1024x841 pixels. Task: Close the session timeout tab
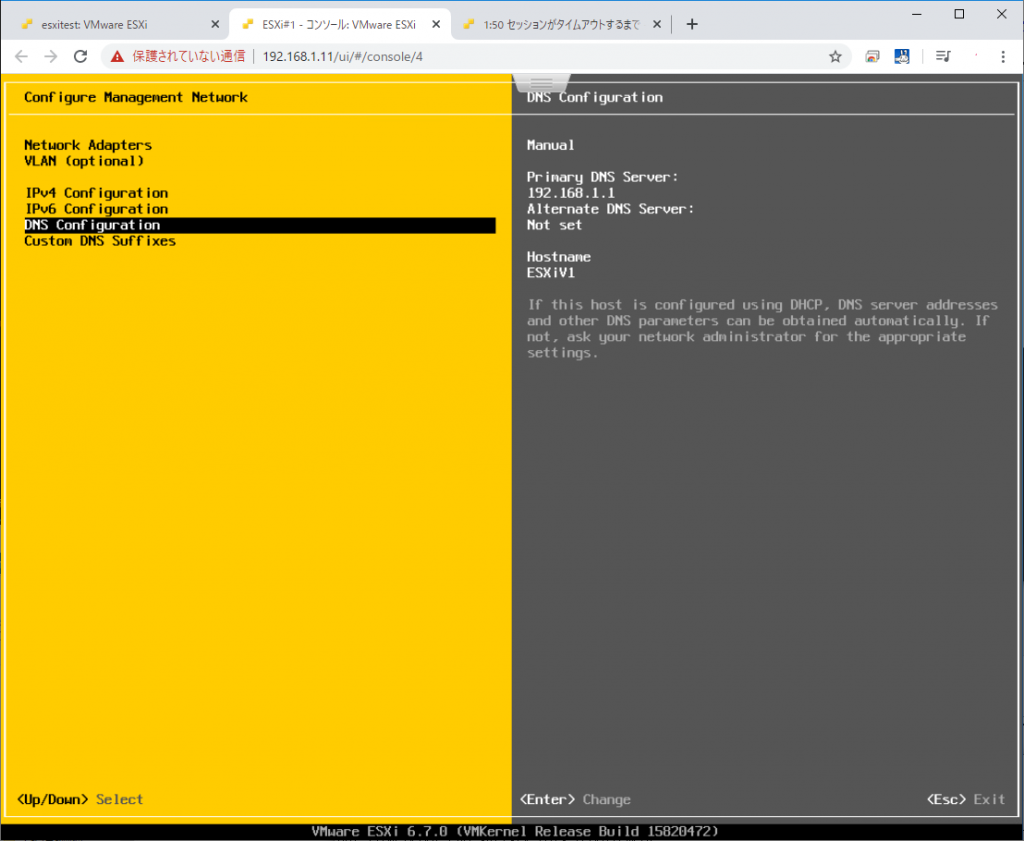tap(657, 25)
